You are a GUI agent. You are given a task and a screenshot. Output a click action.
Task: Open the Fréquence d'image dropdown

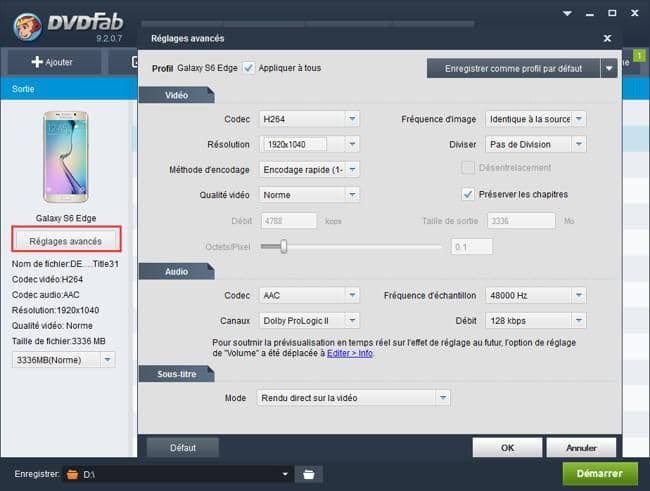click(x=536, y=119)
